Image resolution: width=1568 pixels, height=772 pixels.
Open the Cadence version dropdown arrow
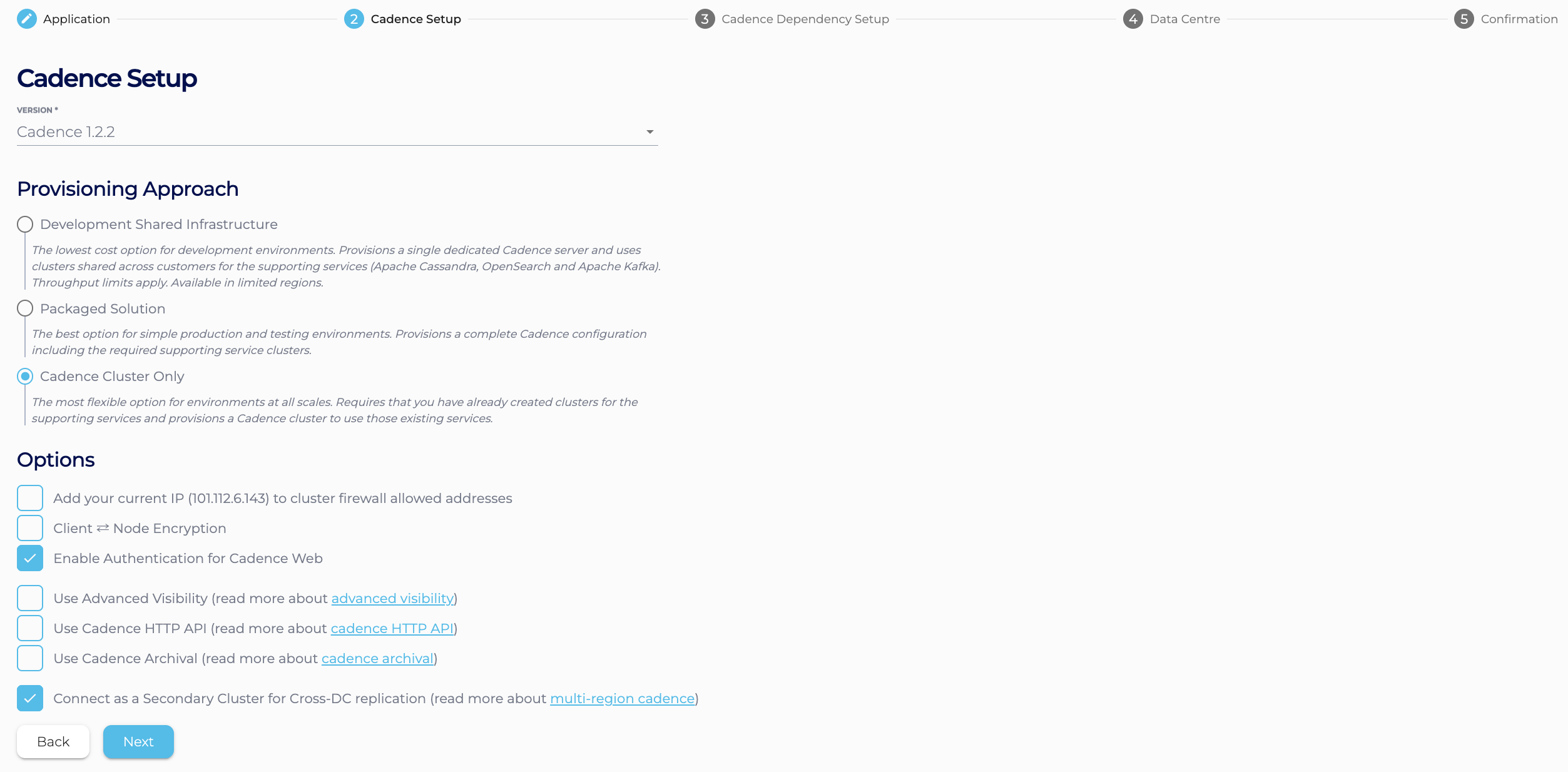tap(649, 132)
